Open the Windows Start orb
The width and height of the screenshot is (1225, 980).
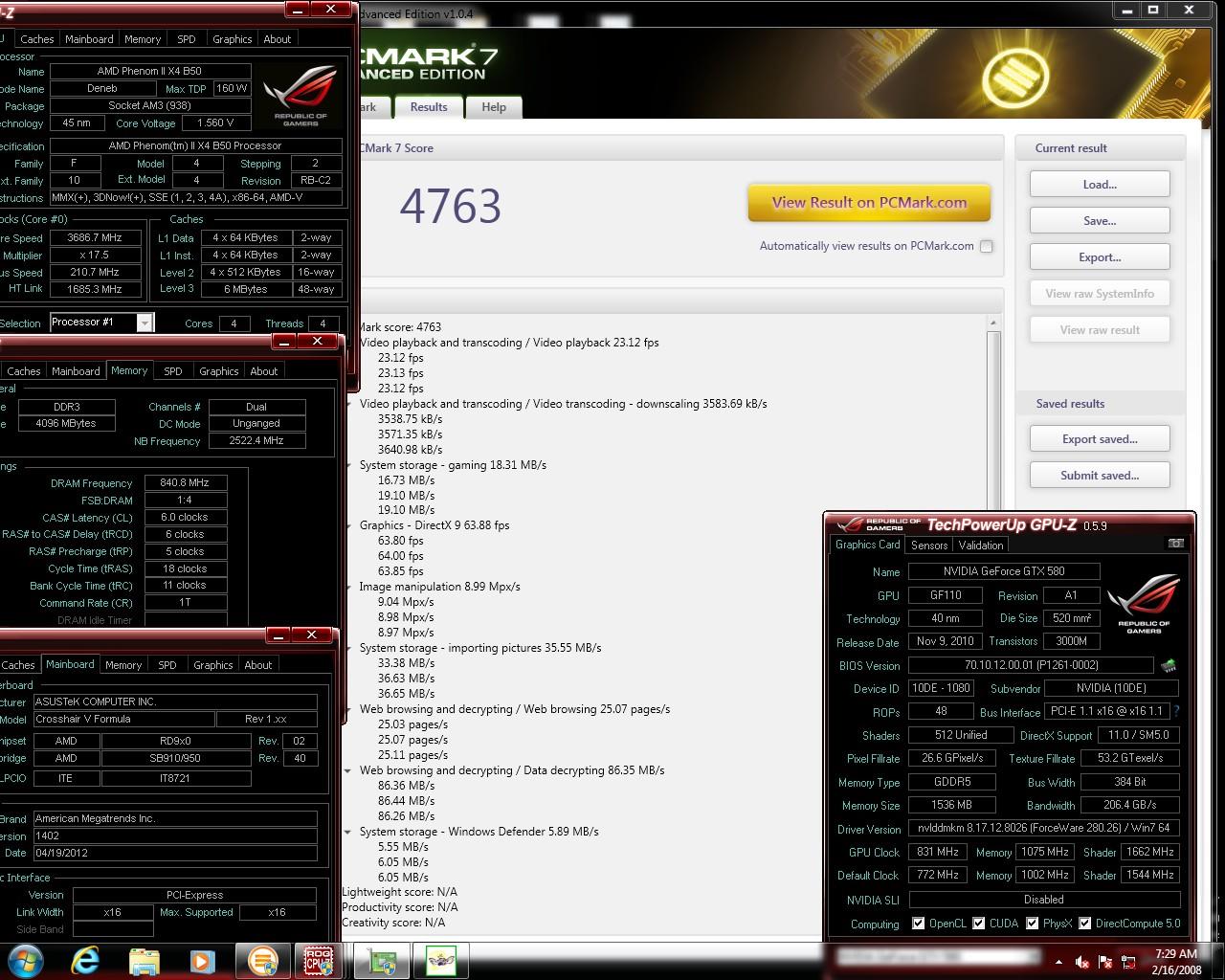(26, 959)
